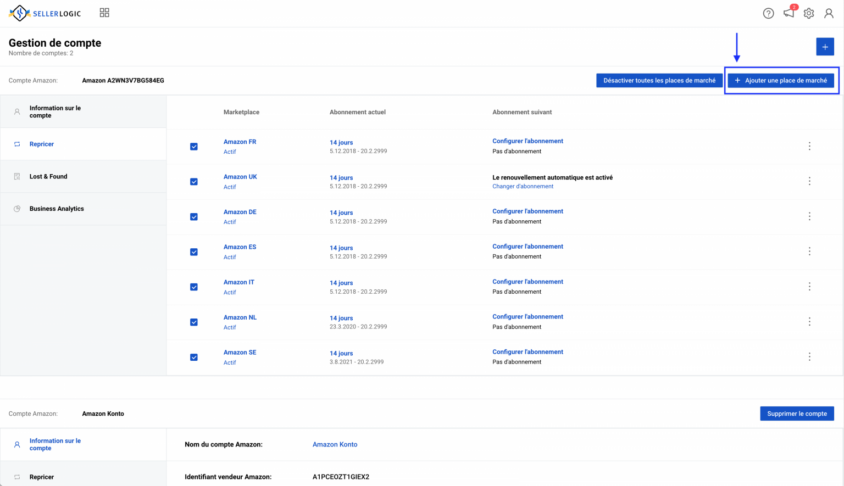844x486 pixels.
Task: Click the blue plus icon button
Action: coord(825,47)
